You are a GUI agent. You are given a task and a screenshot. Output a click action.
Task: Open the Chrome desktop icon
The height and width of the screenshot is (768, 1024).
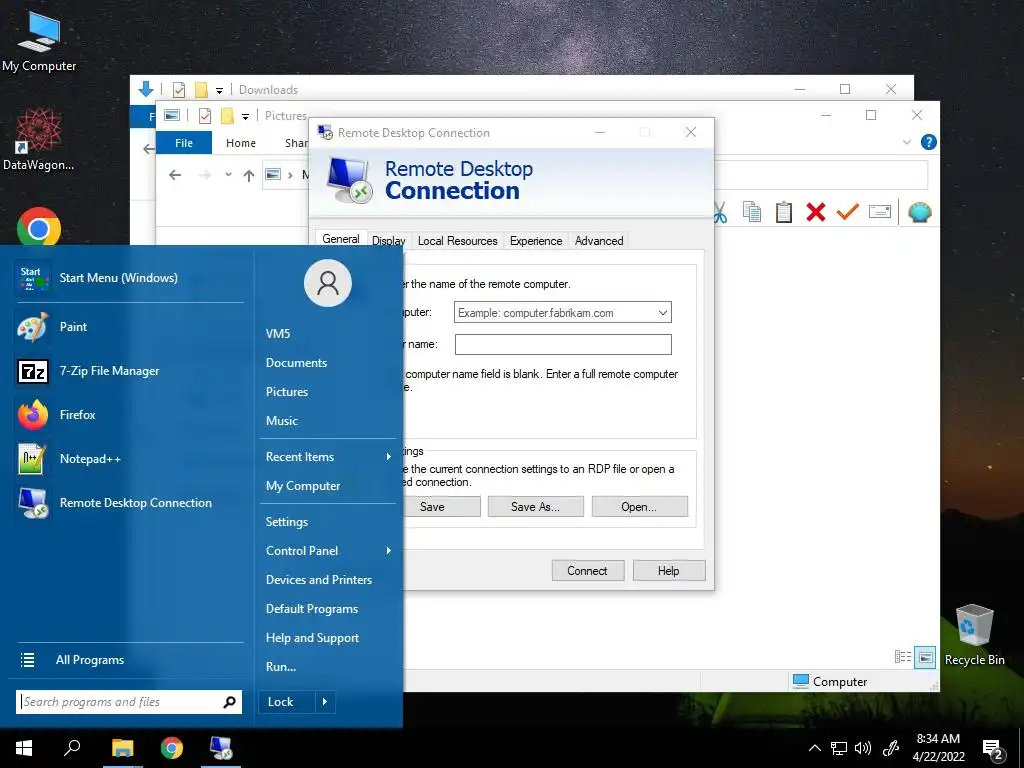pyautogui.click(x=39, y=227)
